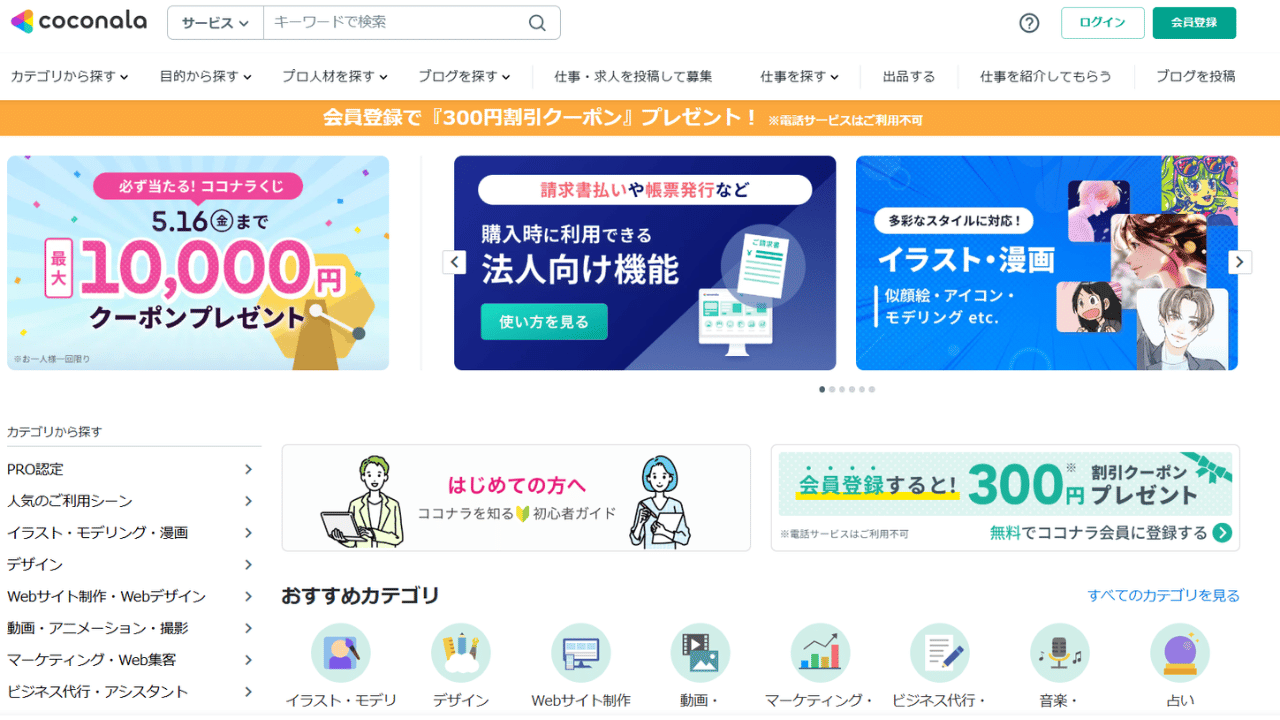Open the サービス search type dropdown
Screen dimensions: 1280x720
(x=215, y=23)
